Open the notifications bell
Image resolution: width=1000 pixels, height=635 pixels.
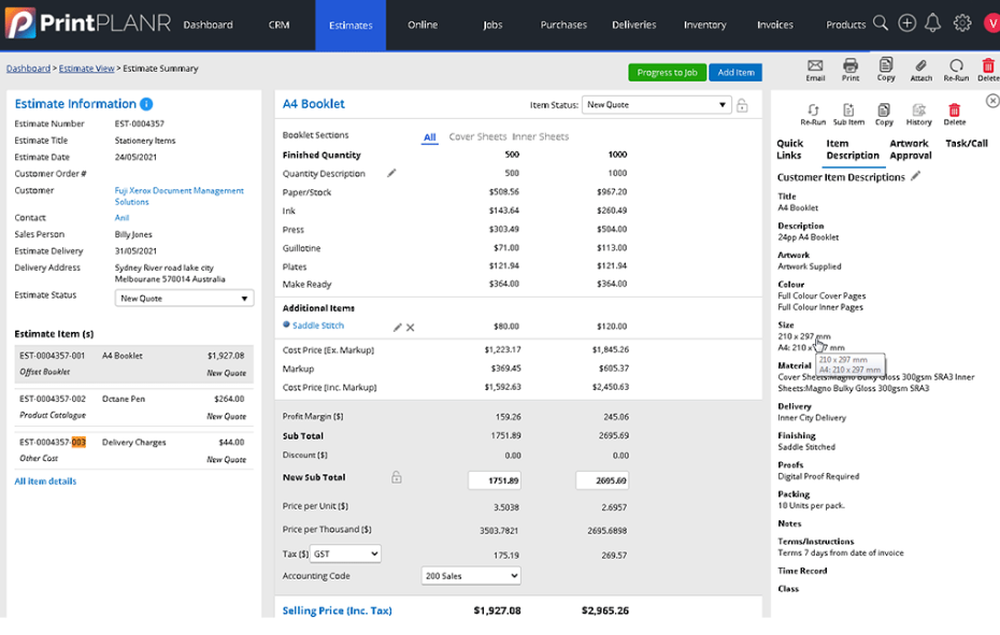tap(932, 22)
